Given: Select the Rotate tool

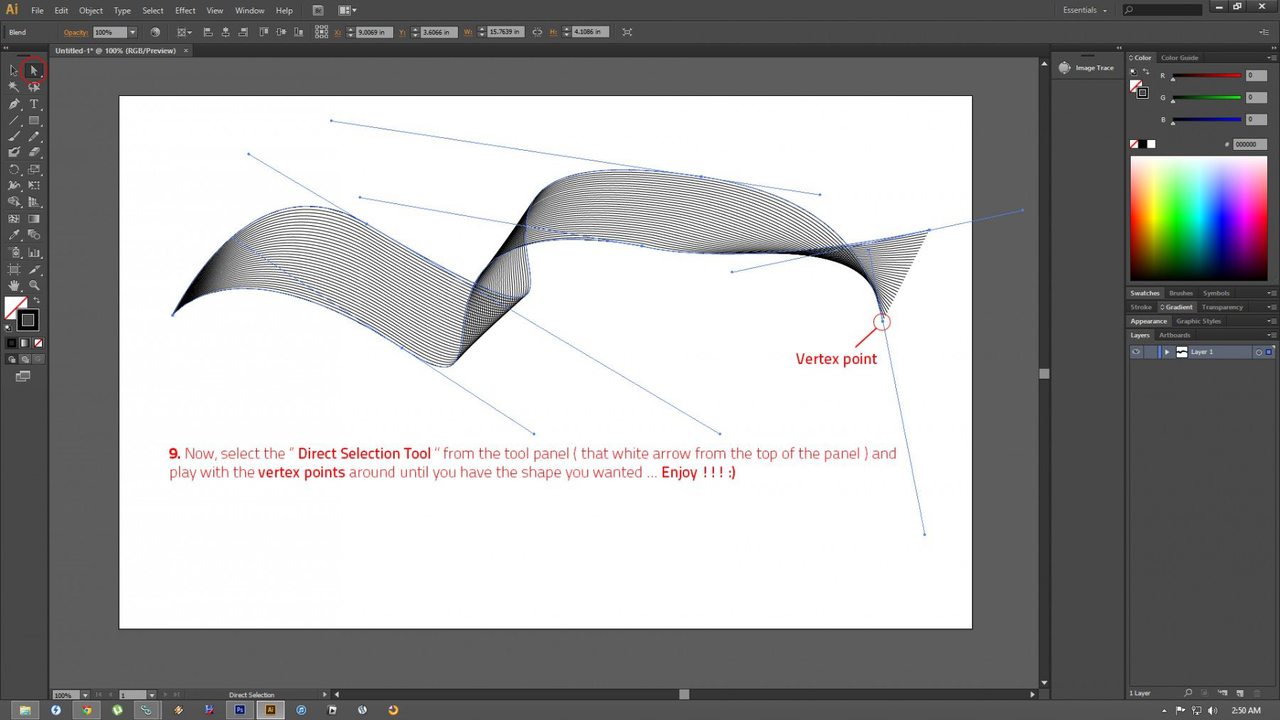Looking at the screenshot, I should (14, 169).
